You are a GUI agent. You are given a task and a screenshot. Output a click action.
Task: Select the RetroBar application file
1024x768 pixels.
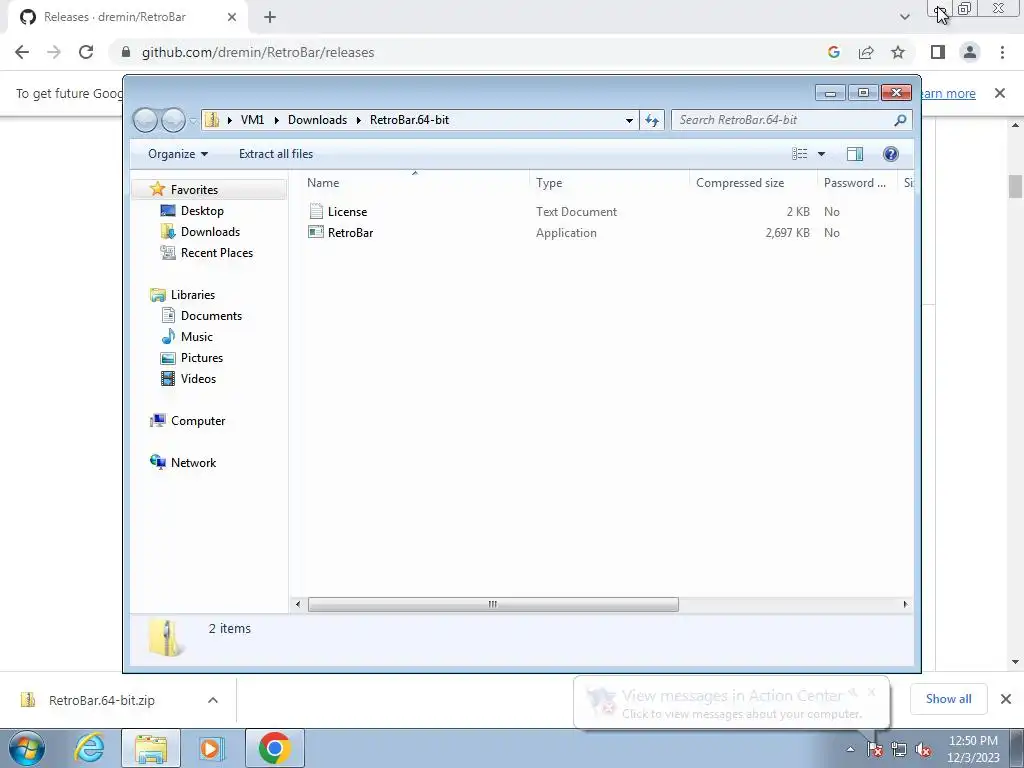[350, 232]
